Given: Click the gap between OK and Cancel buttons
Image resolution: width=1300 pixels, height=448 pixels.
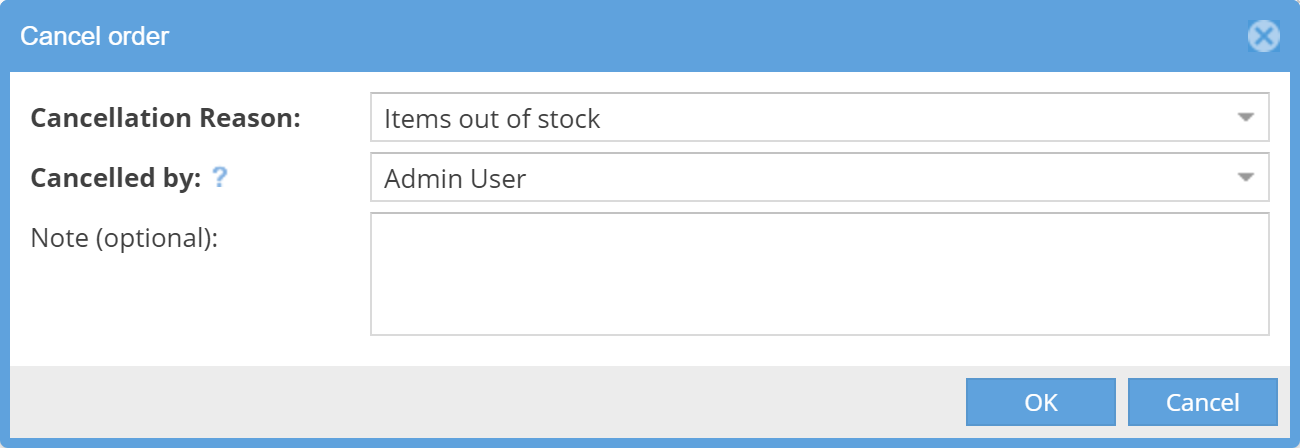Looking at the screenshot, I should (1121, 402).
